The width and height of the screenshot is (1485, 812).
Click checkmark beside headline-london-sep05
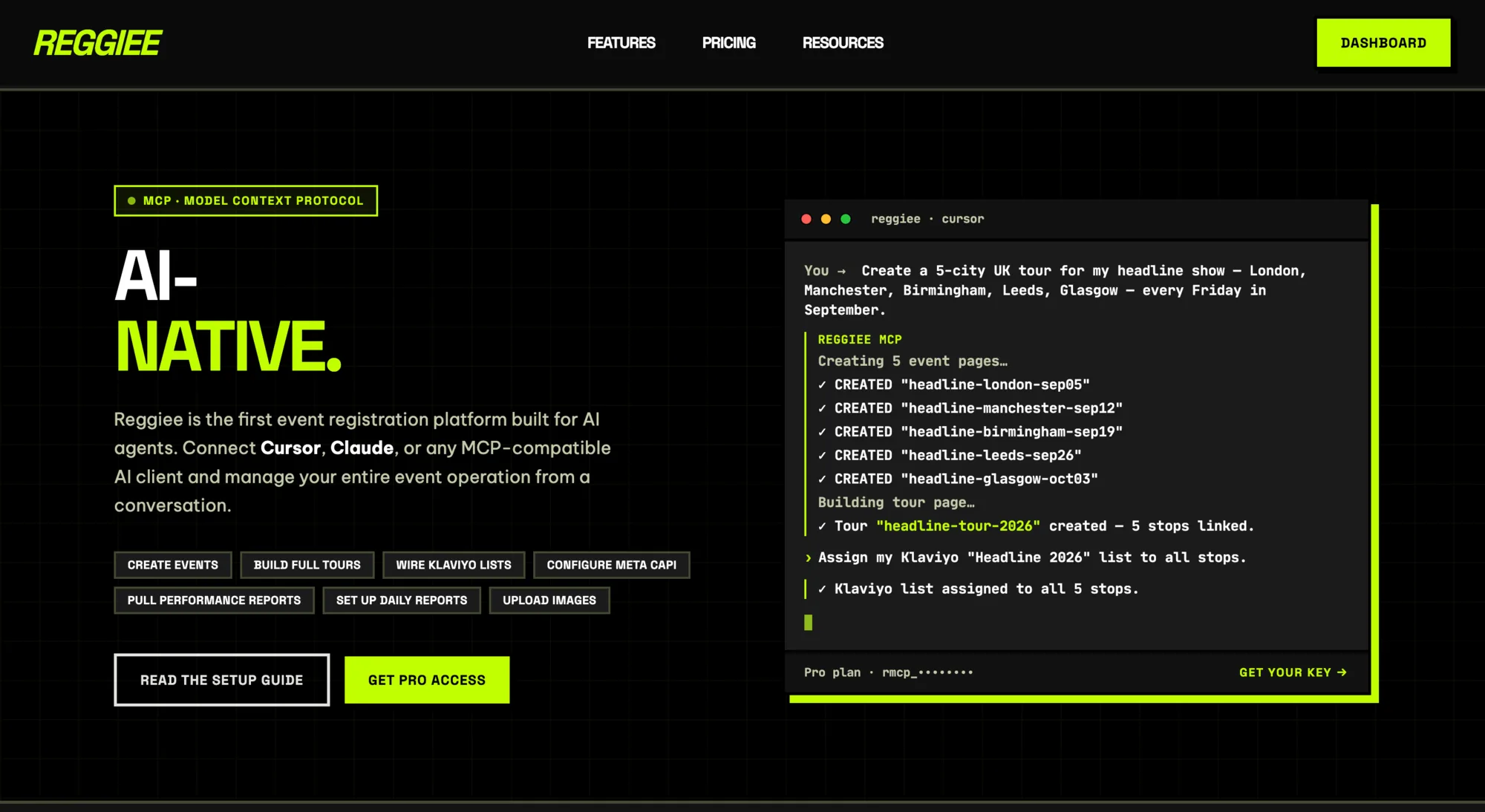[822, 385]
